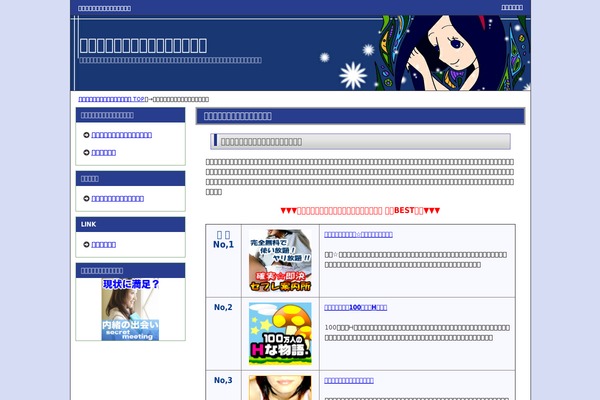The image size is (600, 400).
Task: Open the No,2 title link containing 100
Action: (355, 307)
